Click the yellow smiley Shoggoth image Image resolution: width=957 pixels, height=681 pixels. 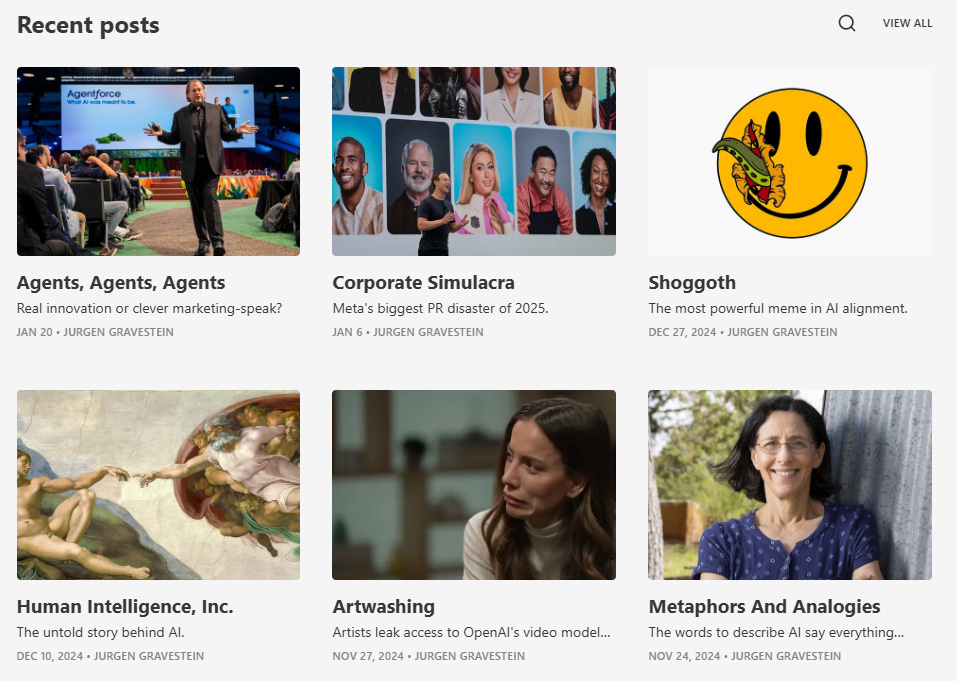pos(790,161)
